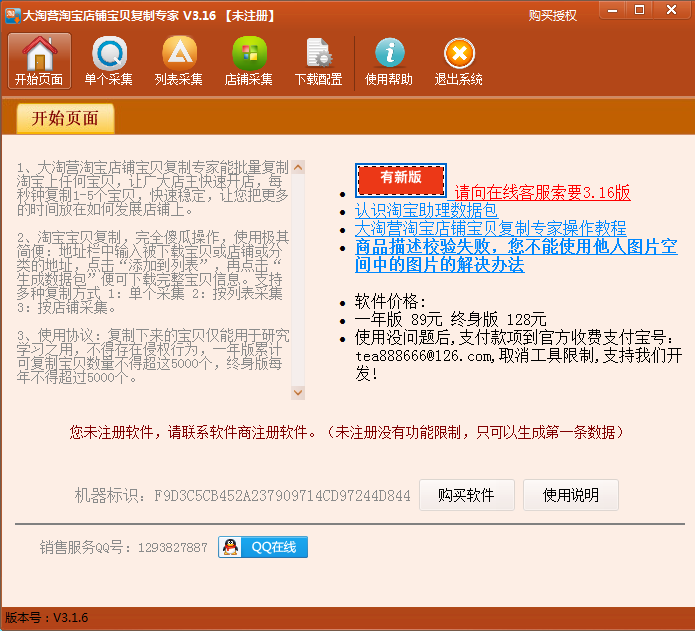Click the red 有新版 button
The height and width of the screenshot is (631, 695).
tap(400, 179)
